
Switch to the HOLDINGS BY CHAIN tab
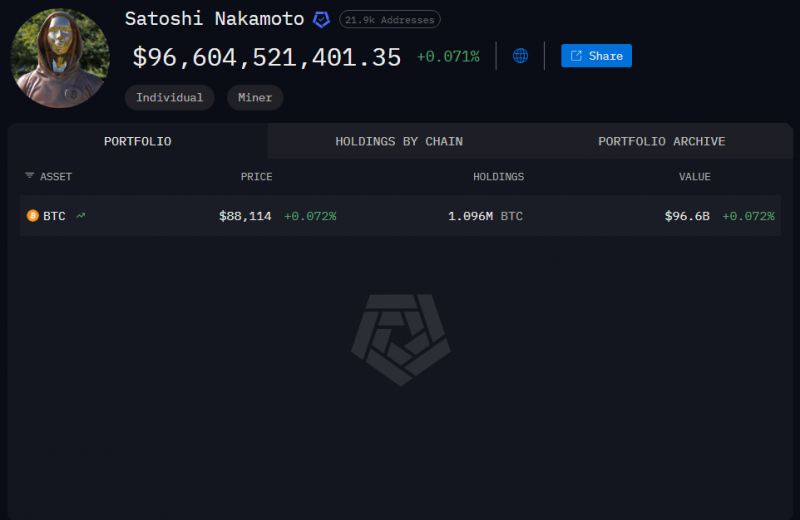pos(399,141)
